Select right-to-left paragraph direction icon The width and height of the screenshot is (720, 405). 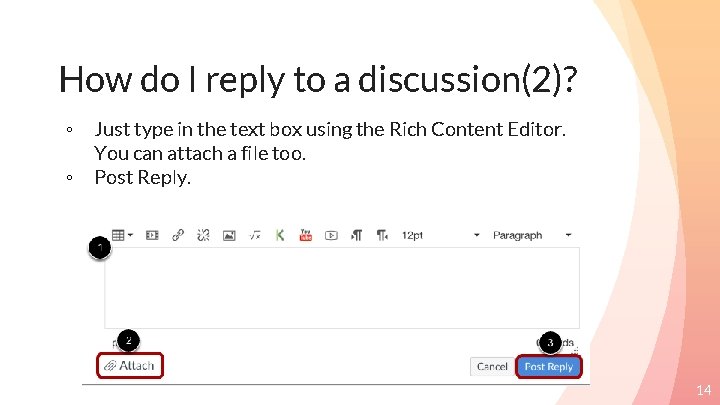click(382, 235)
